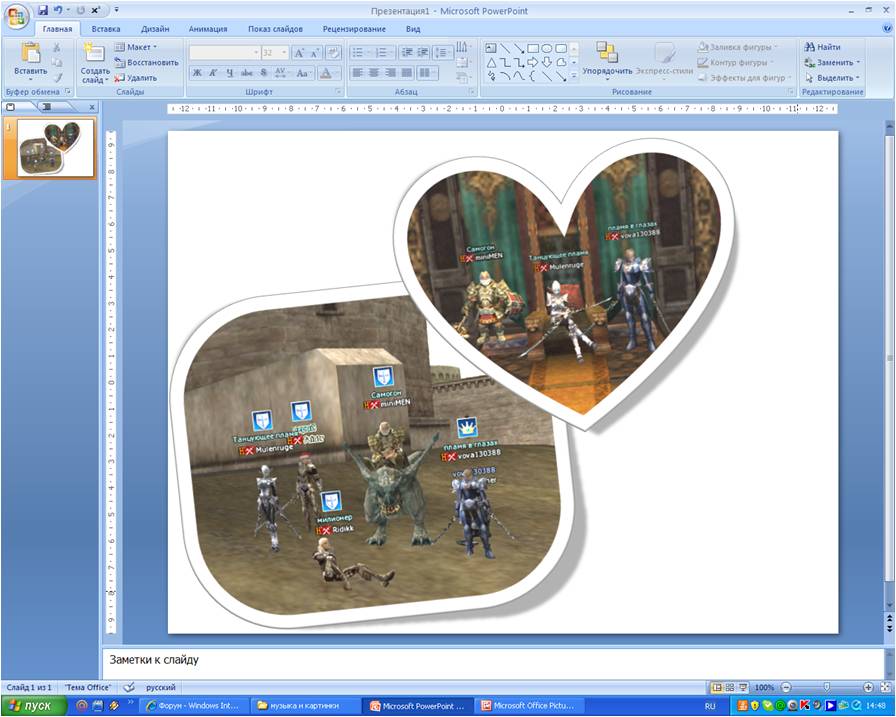Image resolution: width=896 pixels, height=717 pixels.
Task: Select the right arrow shape
Action: [533, 62]
